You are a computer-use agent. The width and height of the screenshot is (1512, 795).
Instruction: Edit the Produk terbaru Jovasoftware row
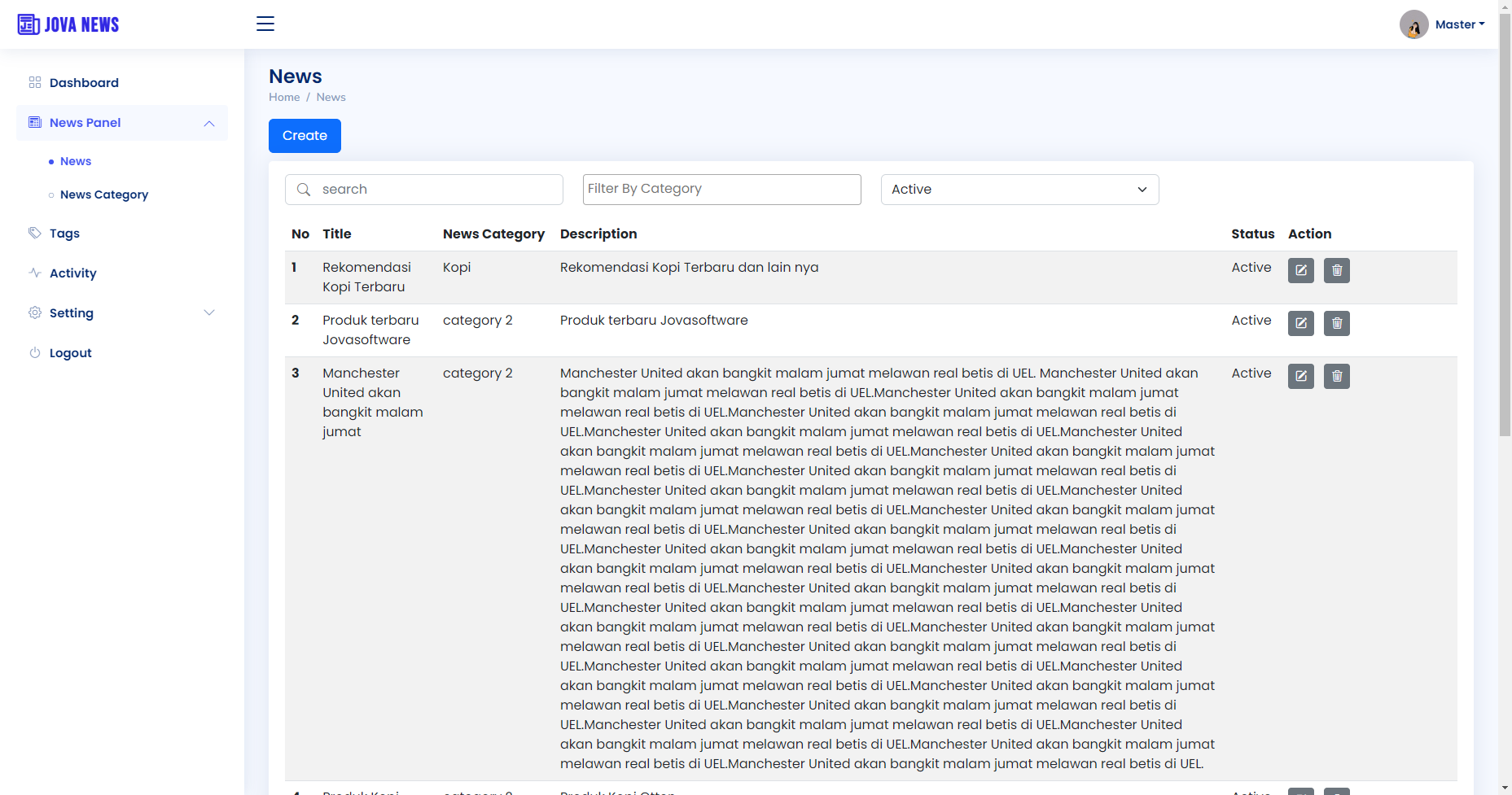1300,323
